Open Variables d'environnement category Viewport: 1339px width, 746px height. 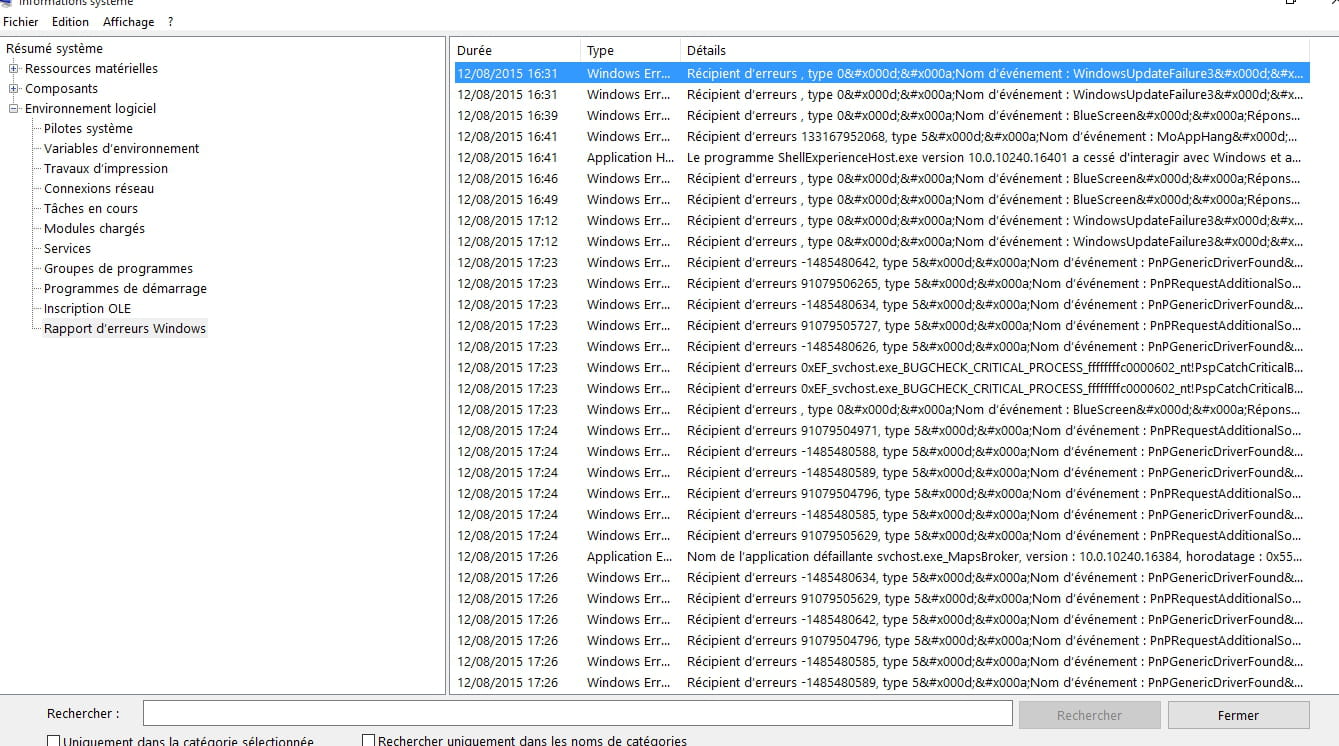pos(121,148)
